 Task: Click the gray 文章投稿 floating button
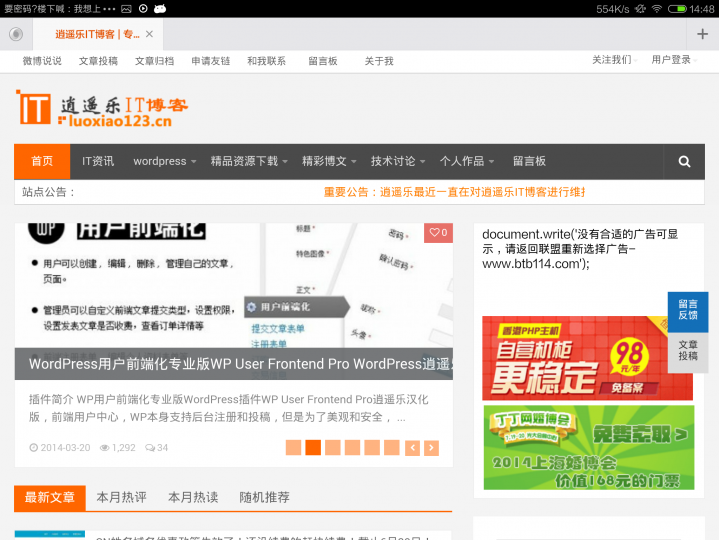pyautogui.click(x=688, y=352)
